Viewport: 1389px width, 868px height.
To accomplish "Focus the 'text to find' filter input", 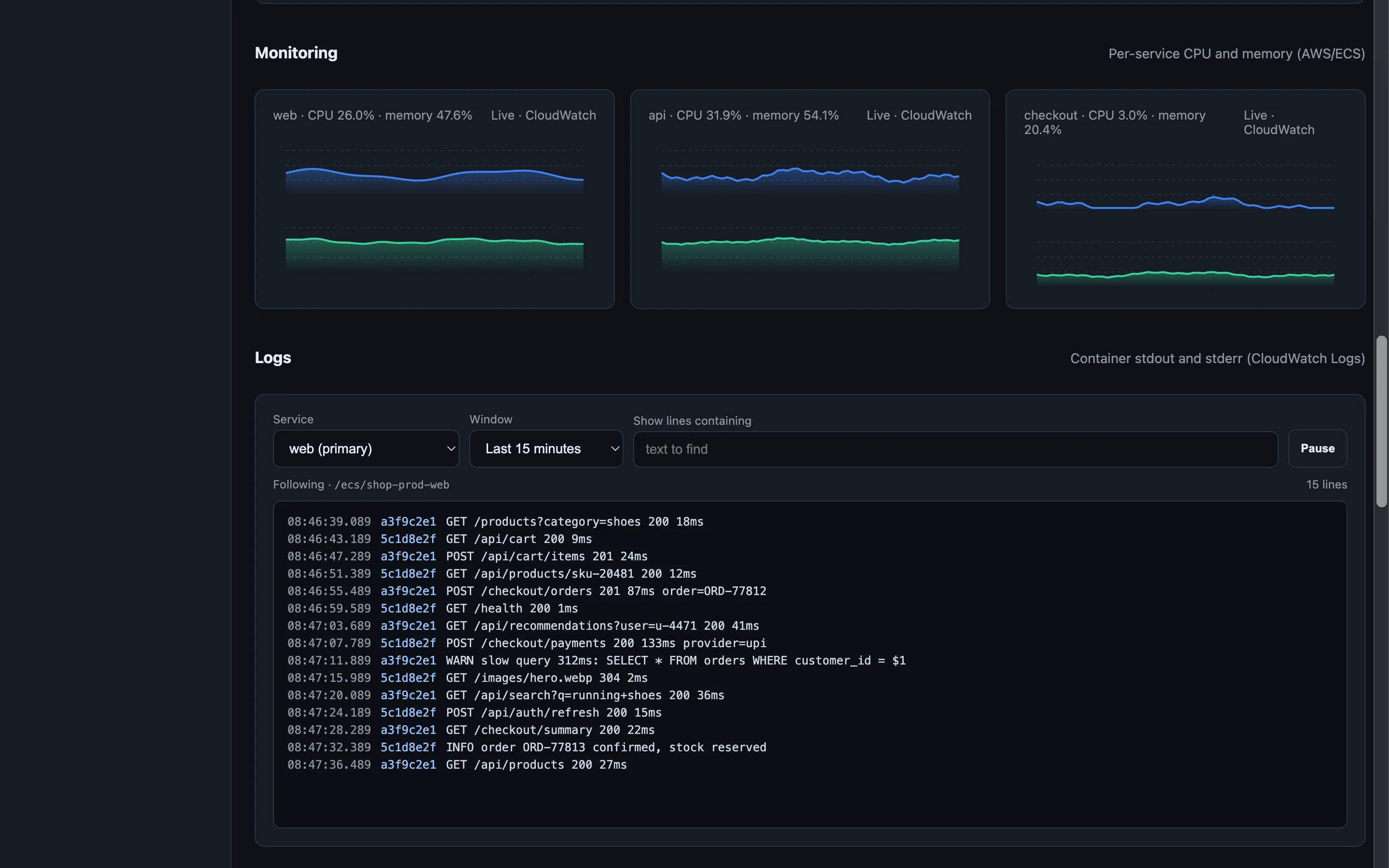I will pos(955,449).
